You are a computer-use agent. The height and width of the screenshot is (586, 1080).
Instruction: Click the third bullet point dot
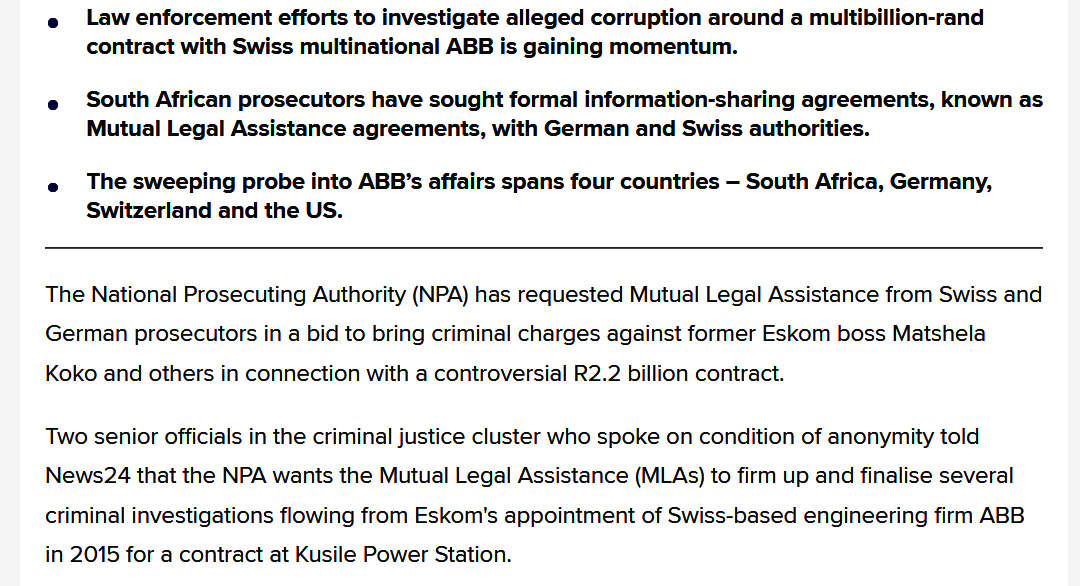[x=53, y=185]
